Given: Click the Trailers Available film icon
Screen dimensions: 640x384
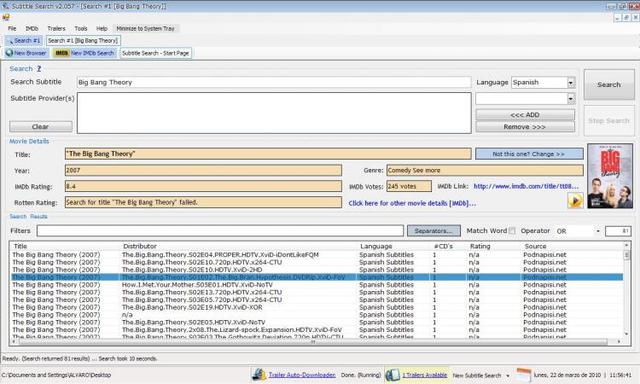Looking at the screenshot, I should click(393, 375).
